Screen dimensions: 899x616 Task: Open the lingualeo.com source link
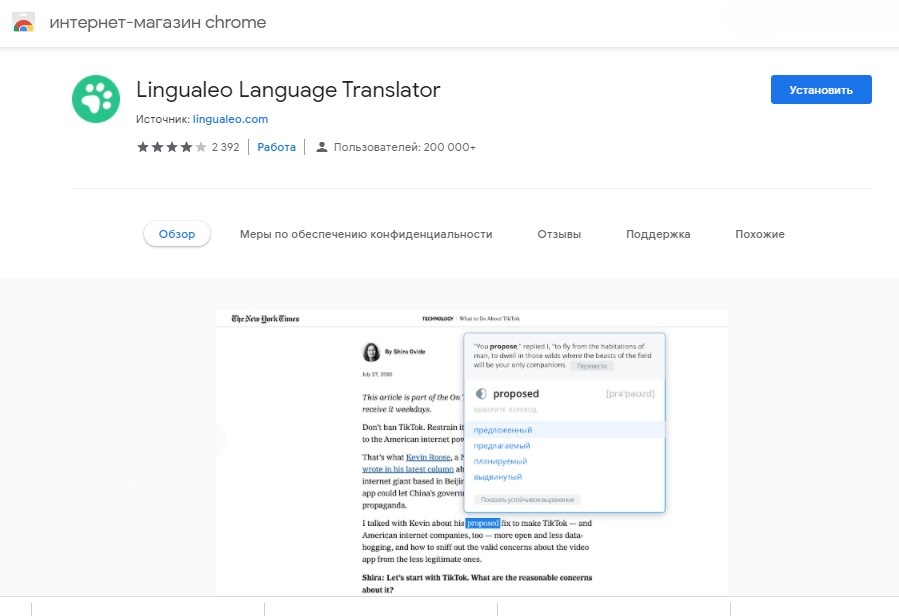(230, 119)
